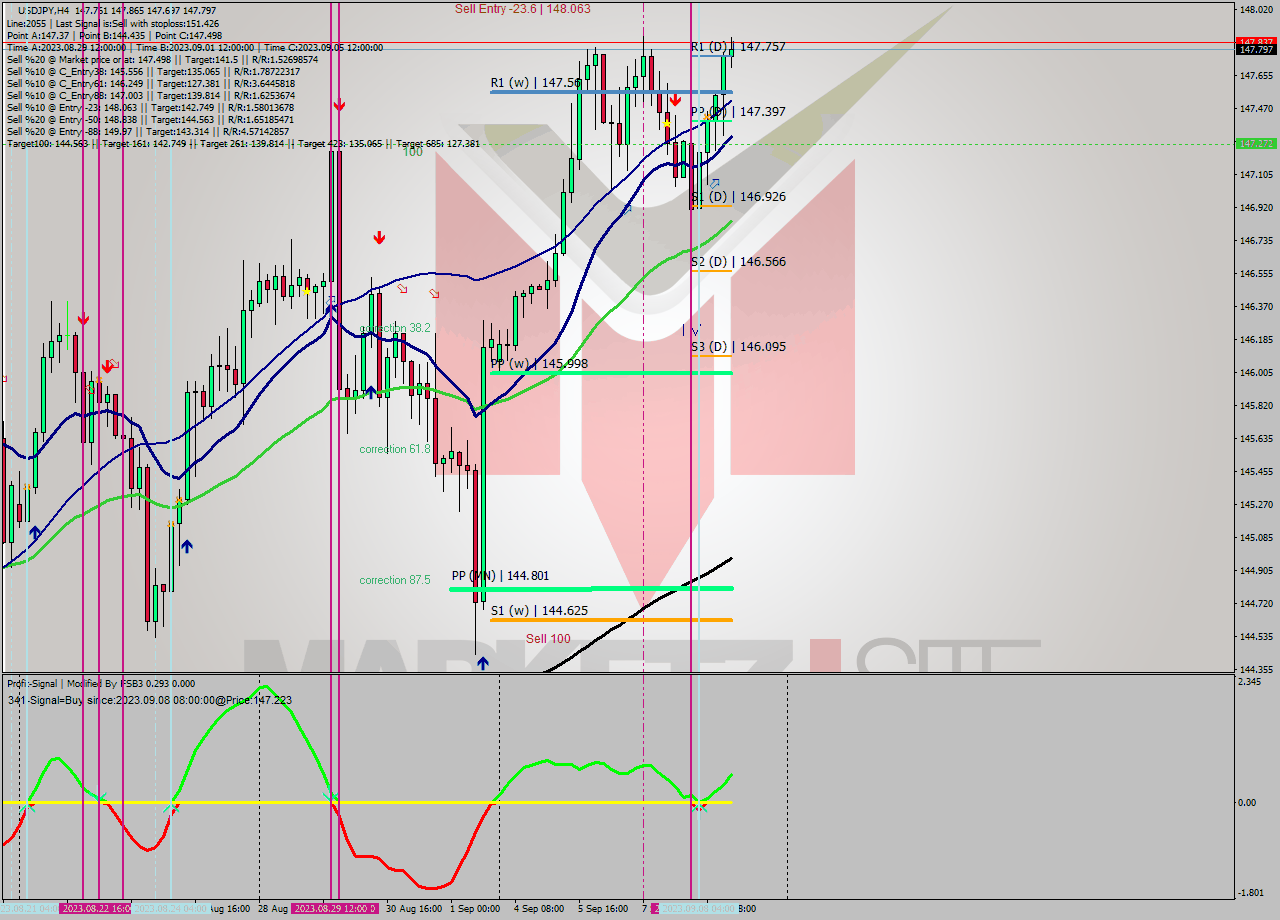
Task: Click the 'Sell %10 @ C_Entry61: 146.249' row
Action: (x=150, y=83)
